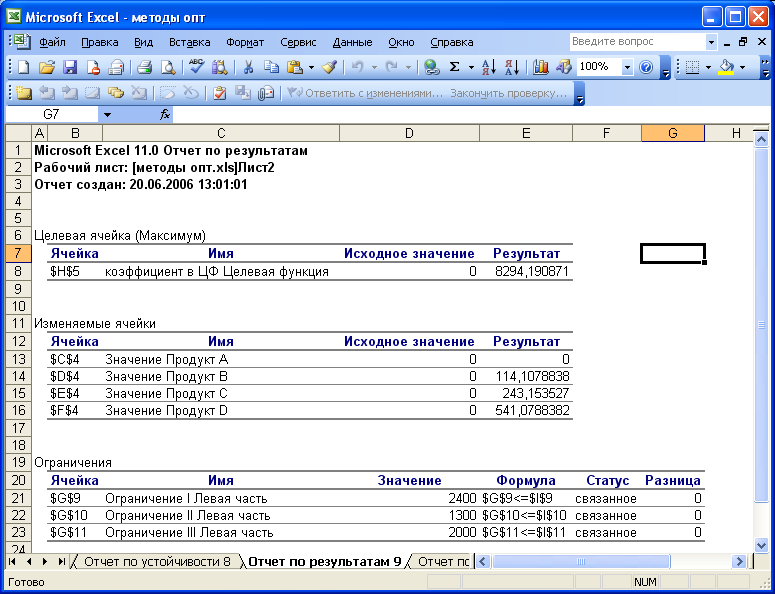Click the Send to Mail Recipient paperclip icon
Viewport: 775px width, 594px height.
[266, 92]
